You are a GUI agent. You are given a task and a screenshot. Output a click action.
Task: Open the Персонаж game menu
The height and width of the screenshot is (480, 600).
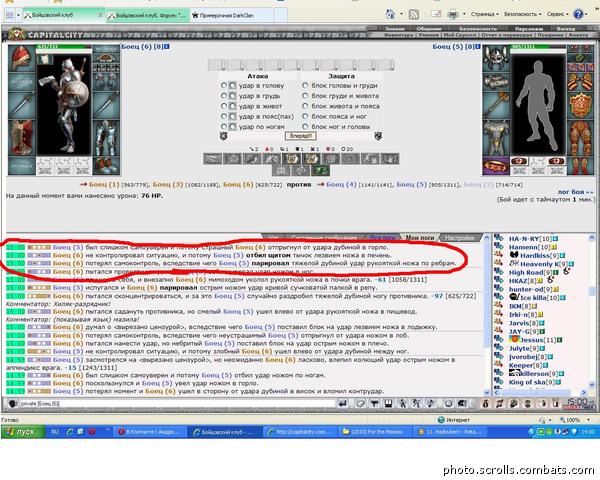pos(527,29)
